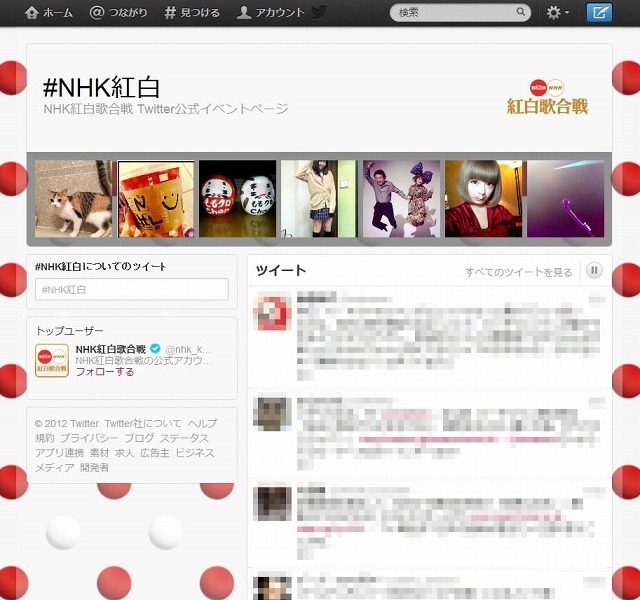Screen dimensions: 640x600
Task: Click the blue compose tweet button
Action: point(599,12)
